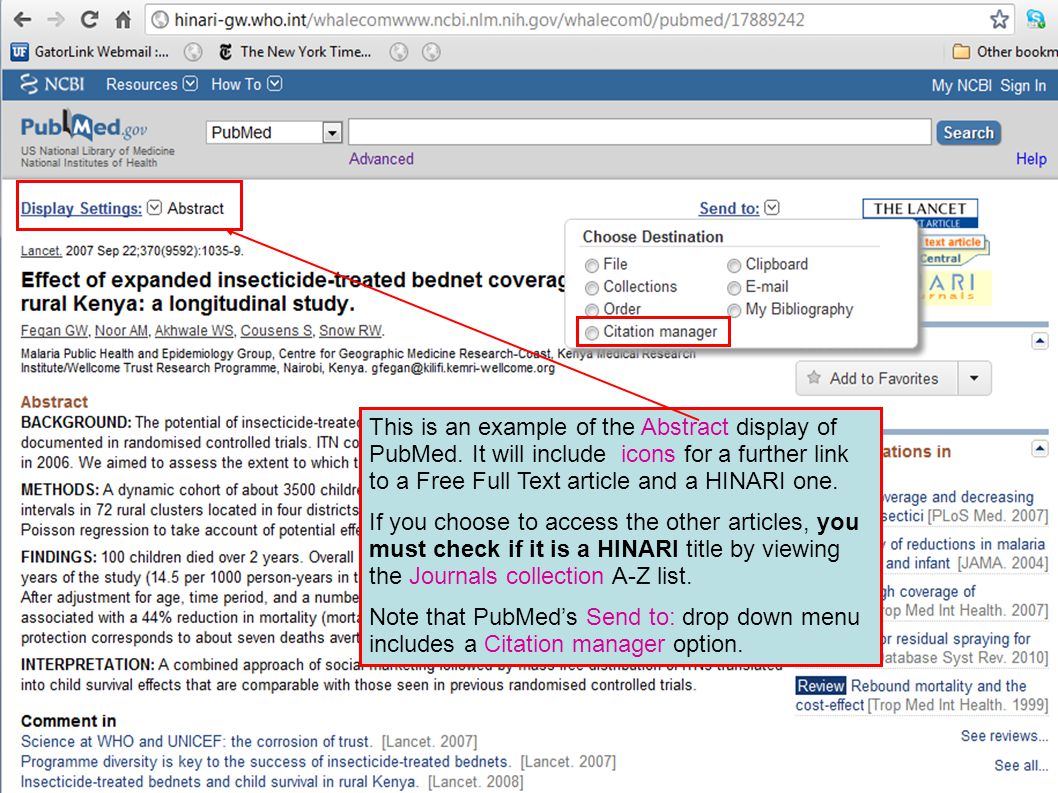Click the Skype extension icon in toolbar
Image resolution: width=1058 pixels, height=793 pixels.
1036,20
